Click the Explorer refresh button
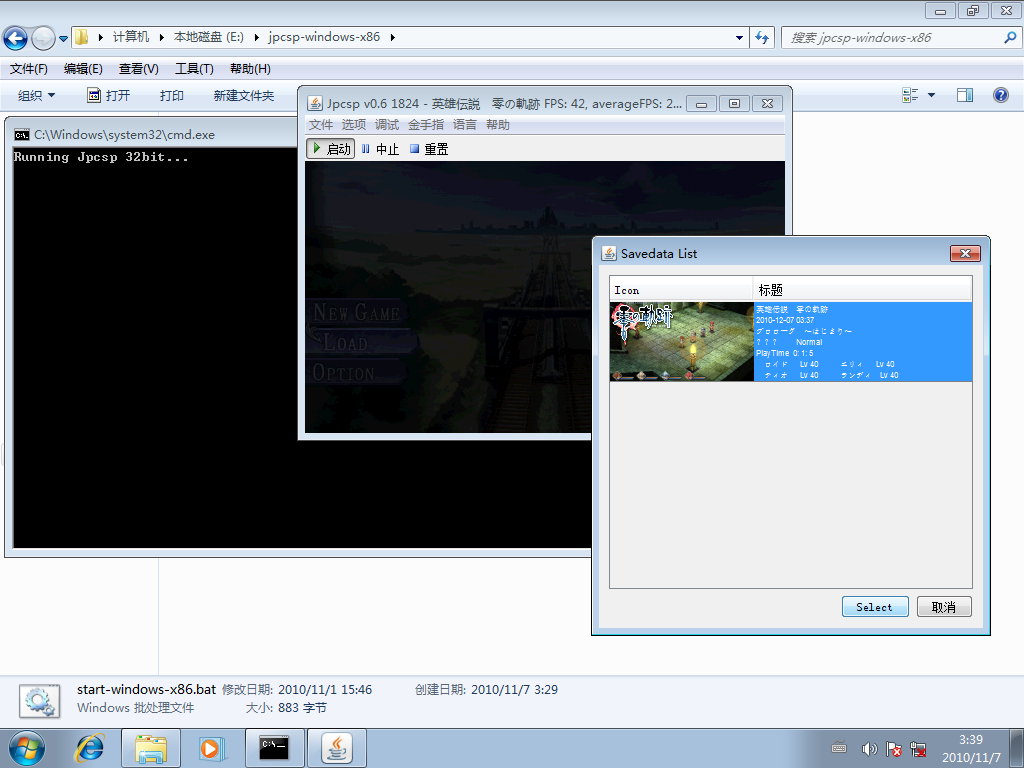Viewport: 1024px width, 768px height. (x=761, y=38)
